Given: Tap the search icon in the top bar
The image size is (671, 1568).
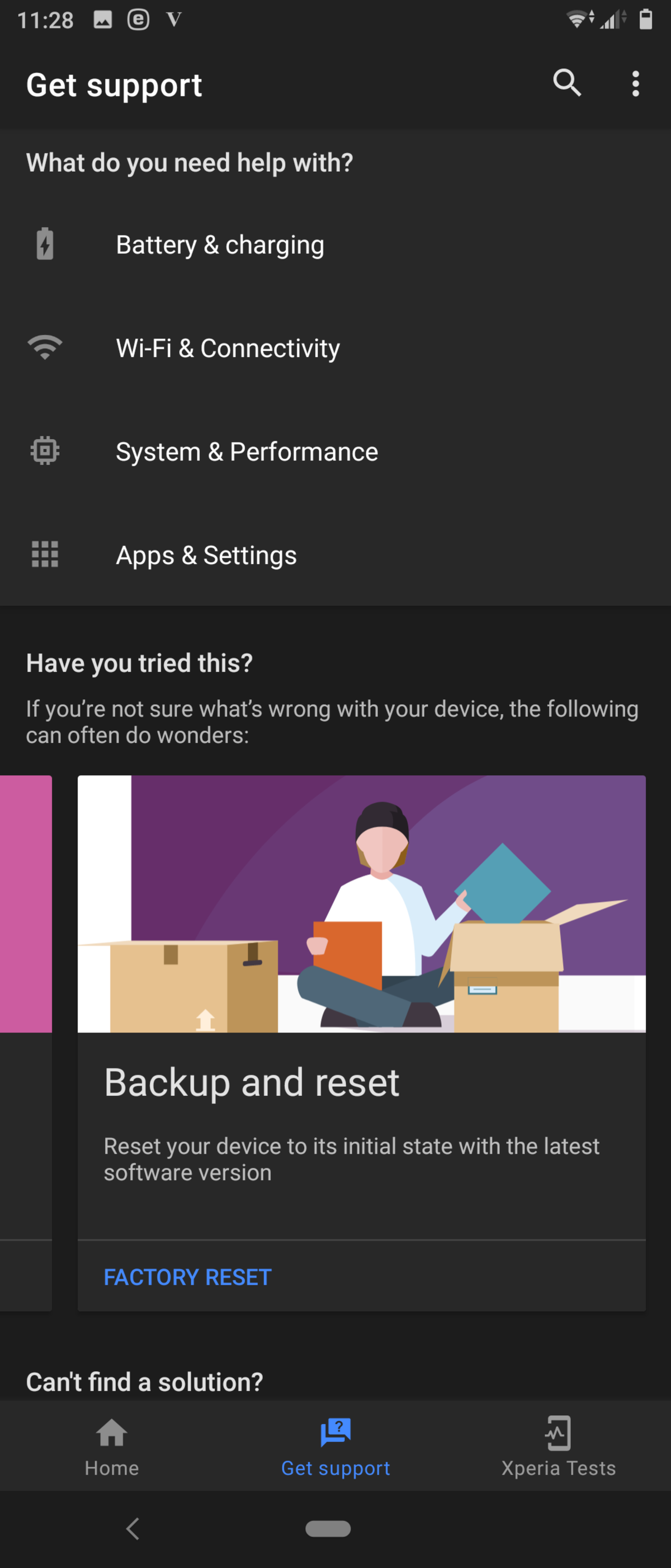Looking at the screenshot, I should [566, 83].
